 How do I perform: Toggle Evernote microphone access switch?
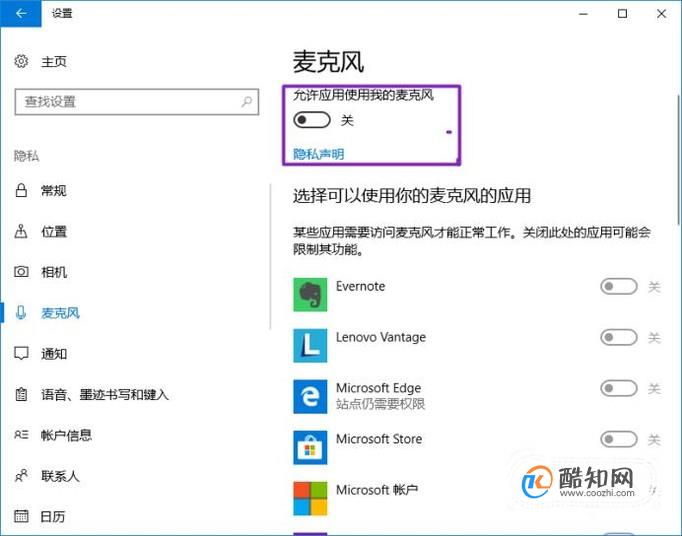(619, 287)
